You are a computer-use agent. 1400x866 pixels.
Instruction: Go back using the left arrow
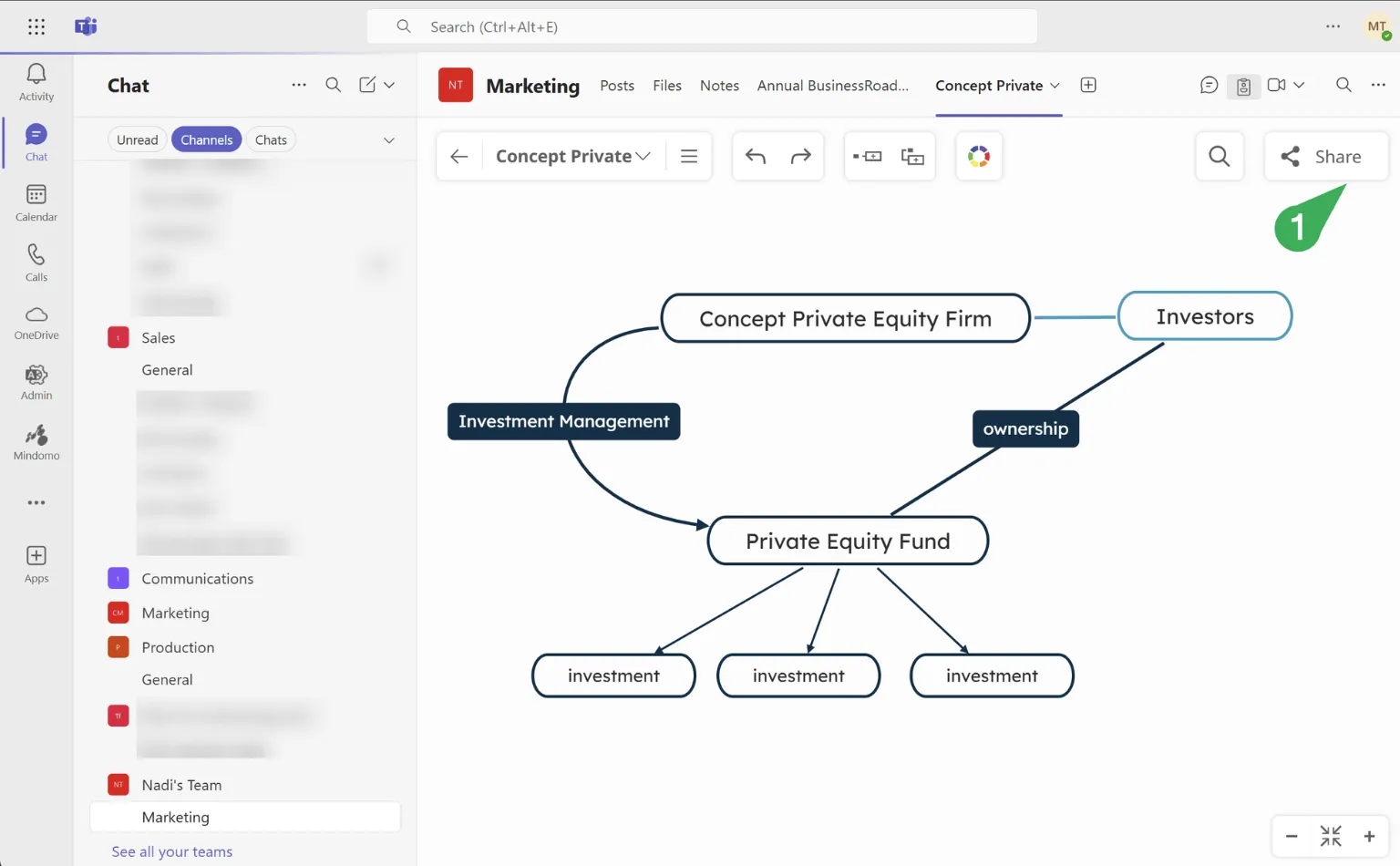[x=459, y=157]
